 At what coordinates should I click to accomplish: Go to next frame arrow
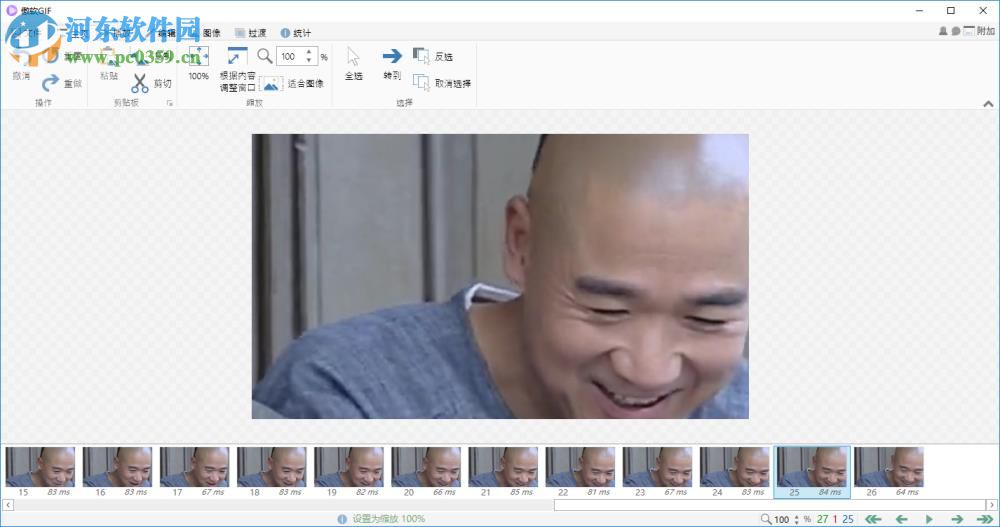pos(957,519)
